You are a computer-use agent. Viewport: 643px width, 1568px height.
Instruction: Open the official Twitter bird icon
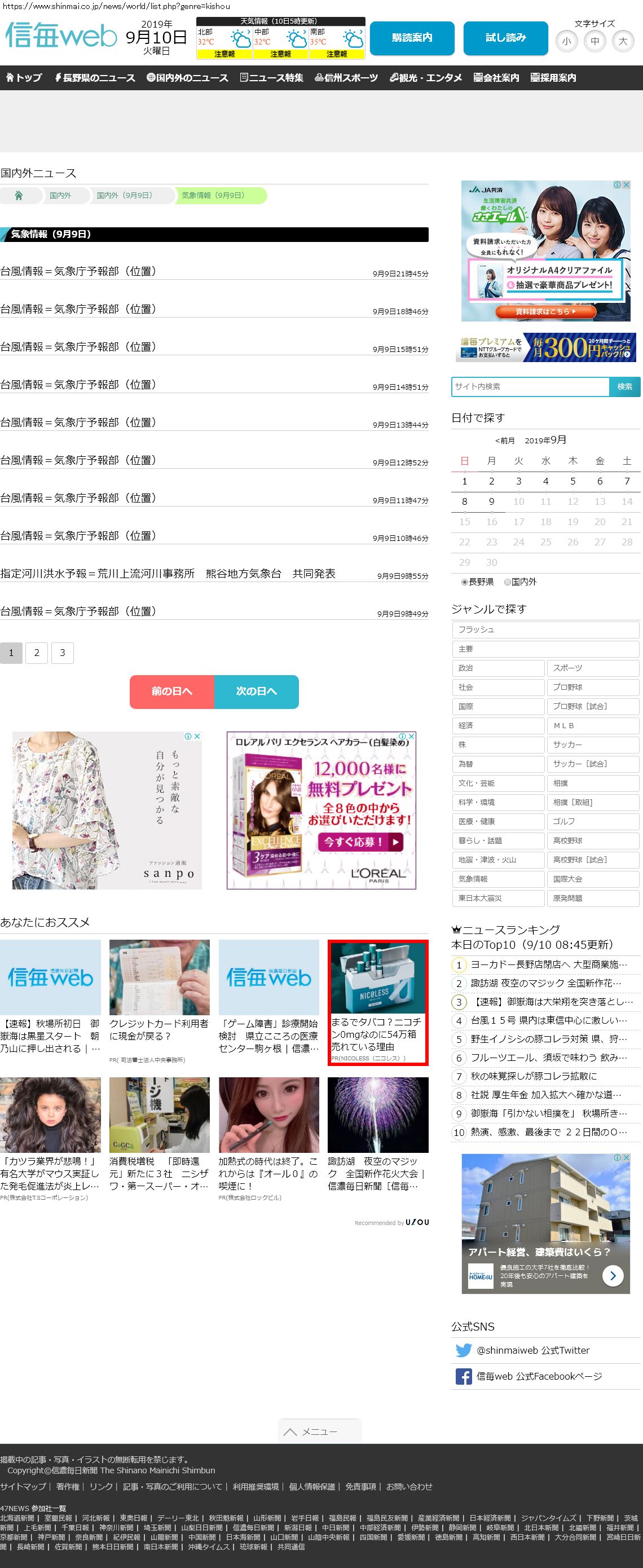point(464,1350)
